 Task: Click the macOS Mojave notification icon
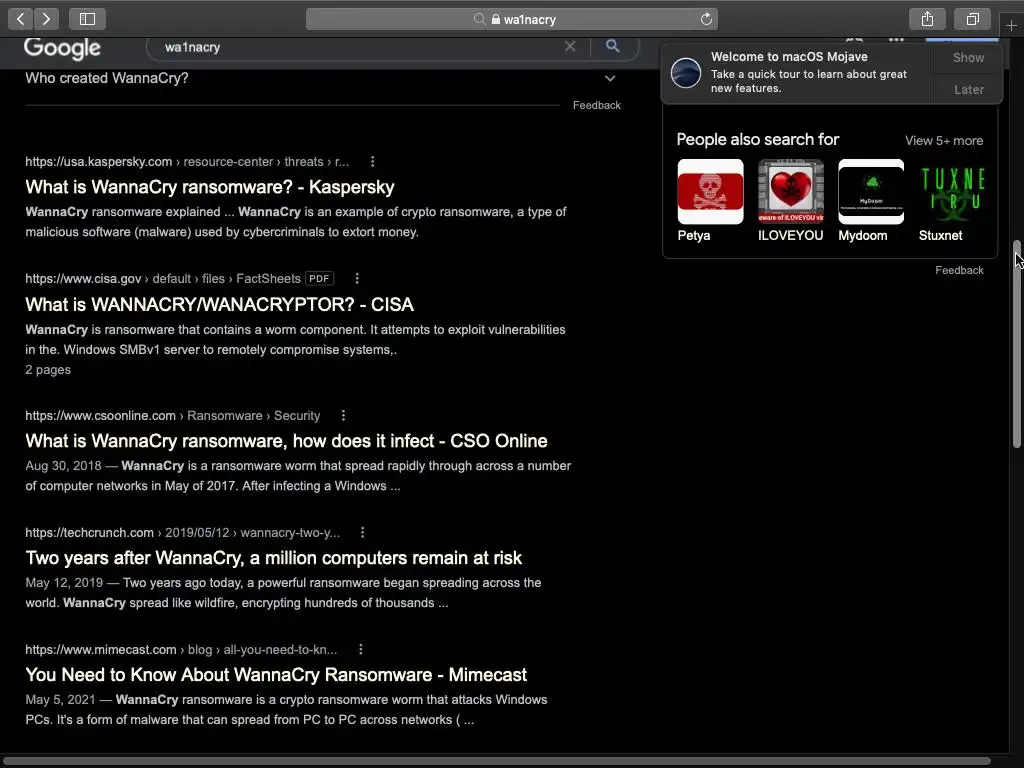point(686,72)
